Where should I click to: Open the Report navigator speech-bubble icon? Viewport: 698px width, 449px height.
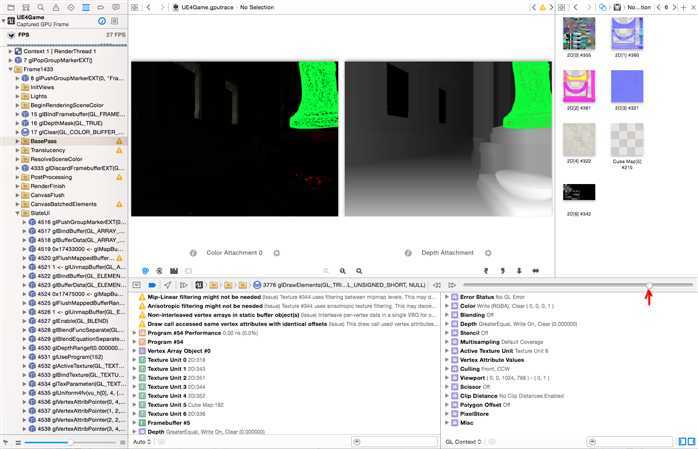coord(116,7)
